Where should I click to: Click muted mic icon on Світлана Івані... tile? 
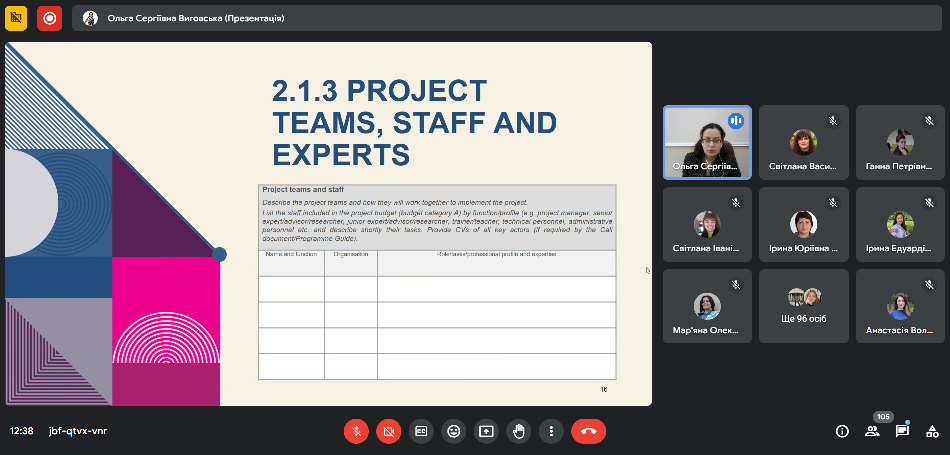[736, 202]
